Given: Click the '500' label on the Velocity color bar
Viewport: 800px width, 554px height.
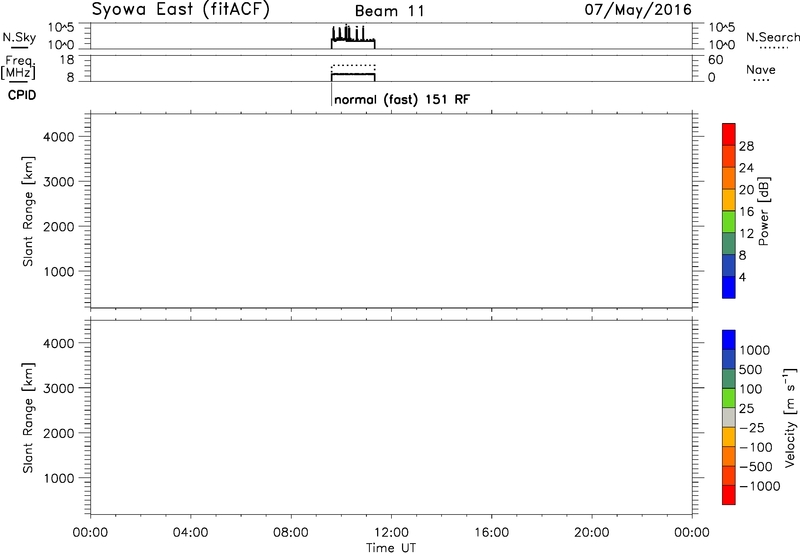Looking at the screenshot, I should pyautogui.click(x=750, y=370).
